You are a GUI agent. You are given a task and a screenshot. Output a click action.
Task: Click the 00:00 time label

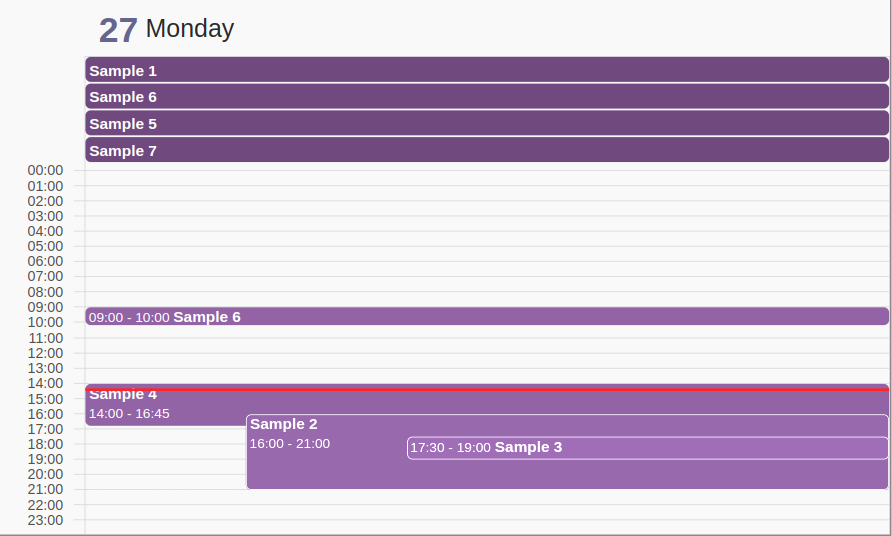pyautogui.click(x=46, y=170)
